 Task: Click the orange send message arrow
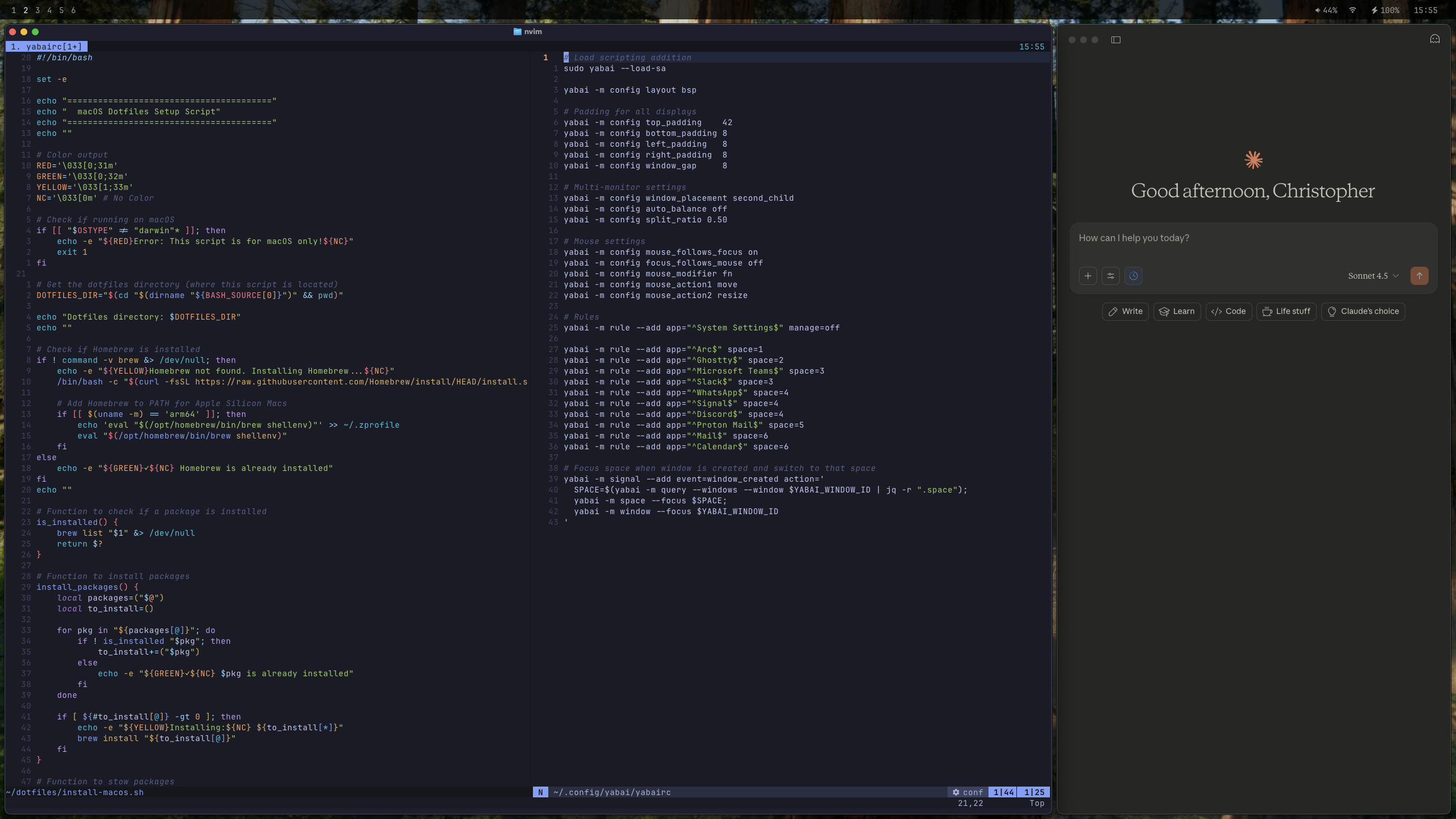point(1419,276)
